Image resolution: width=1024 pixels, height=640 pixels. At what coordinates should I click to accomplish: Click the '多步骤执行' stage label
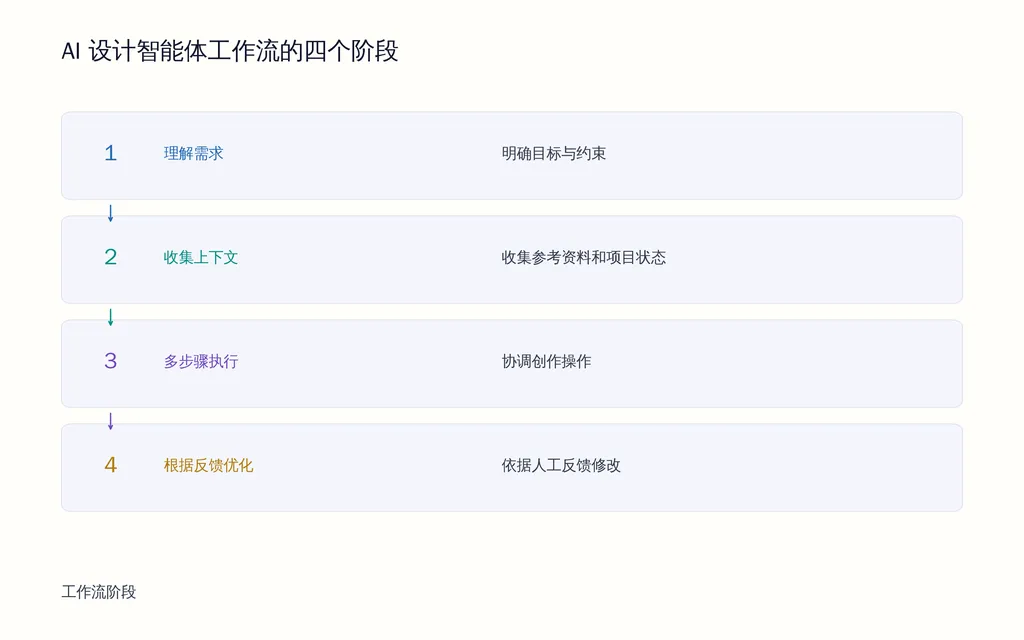(200, 361)
